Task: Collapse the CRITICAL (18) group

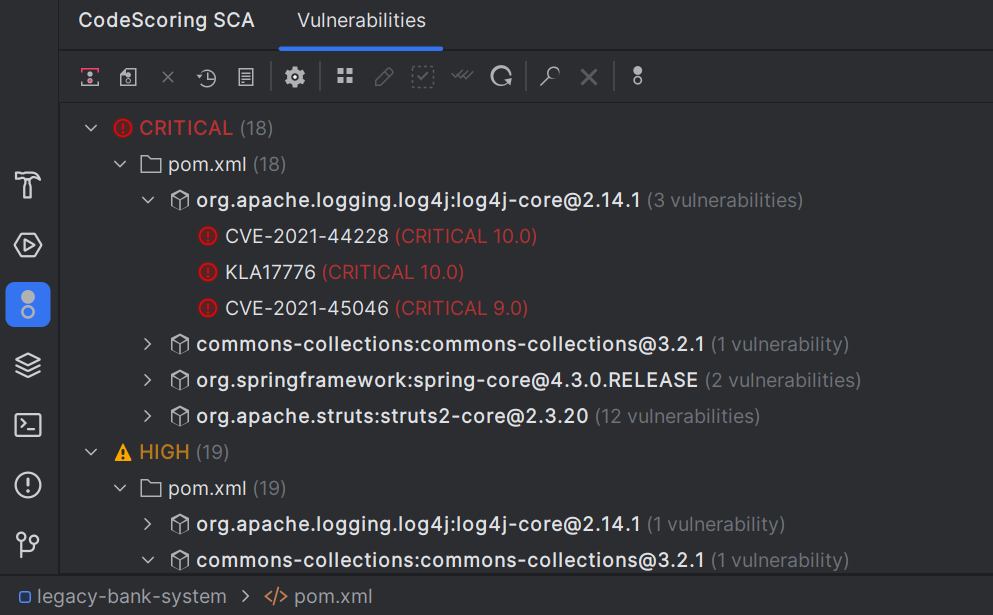Action: coord(91,128)
